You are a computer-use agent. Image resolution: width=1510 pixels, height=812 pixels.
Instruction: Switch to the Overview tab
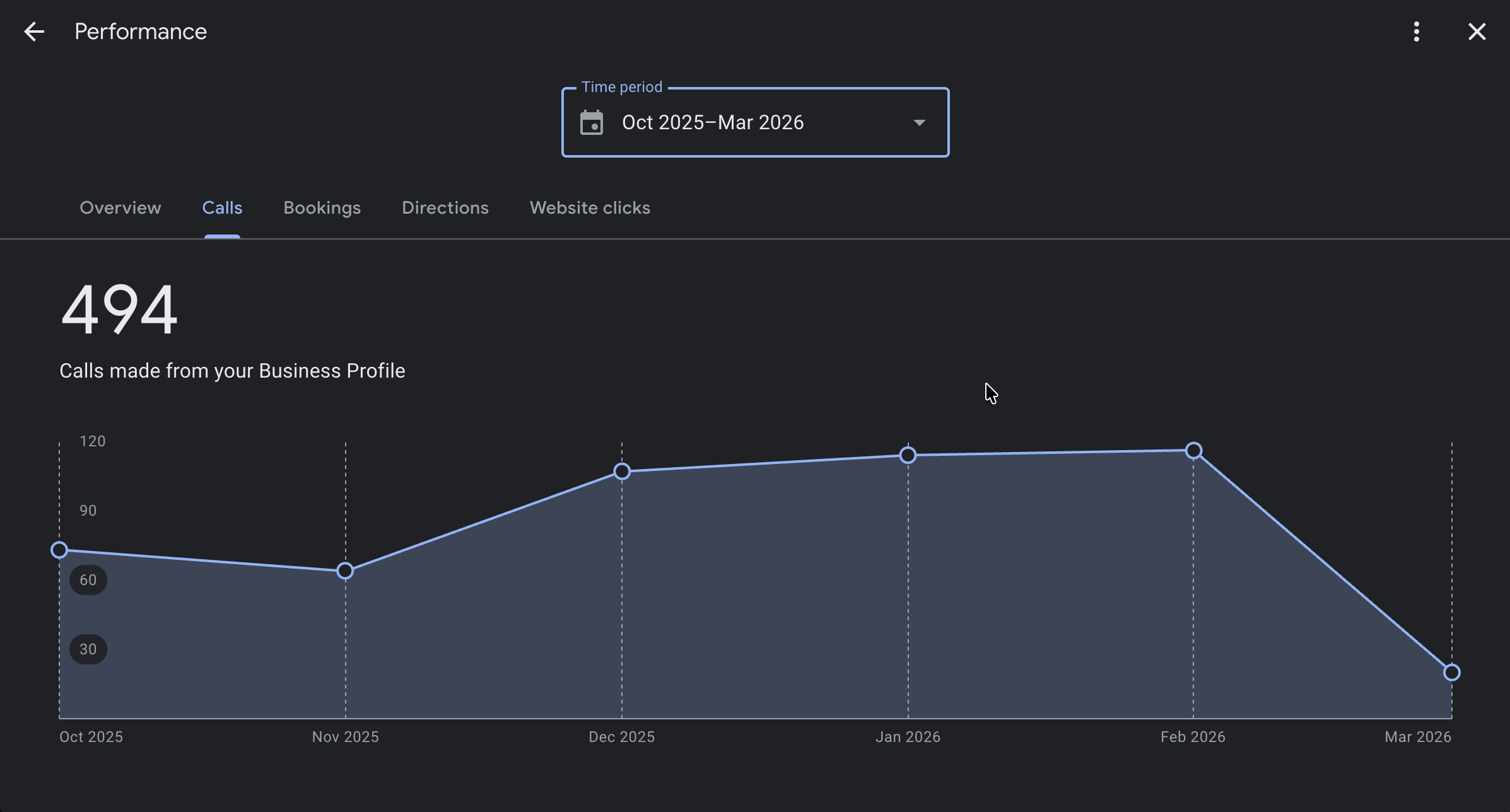(120, 208)
